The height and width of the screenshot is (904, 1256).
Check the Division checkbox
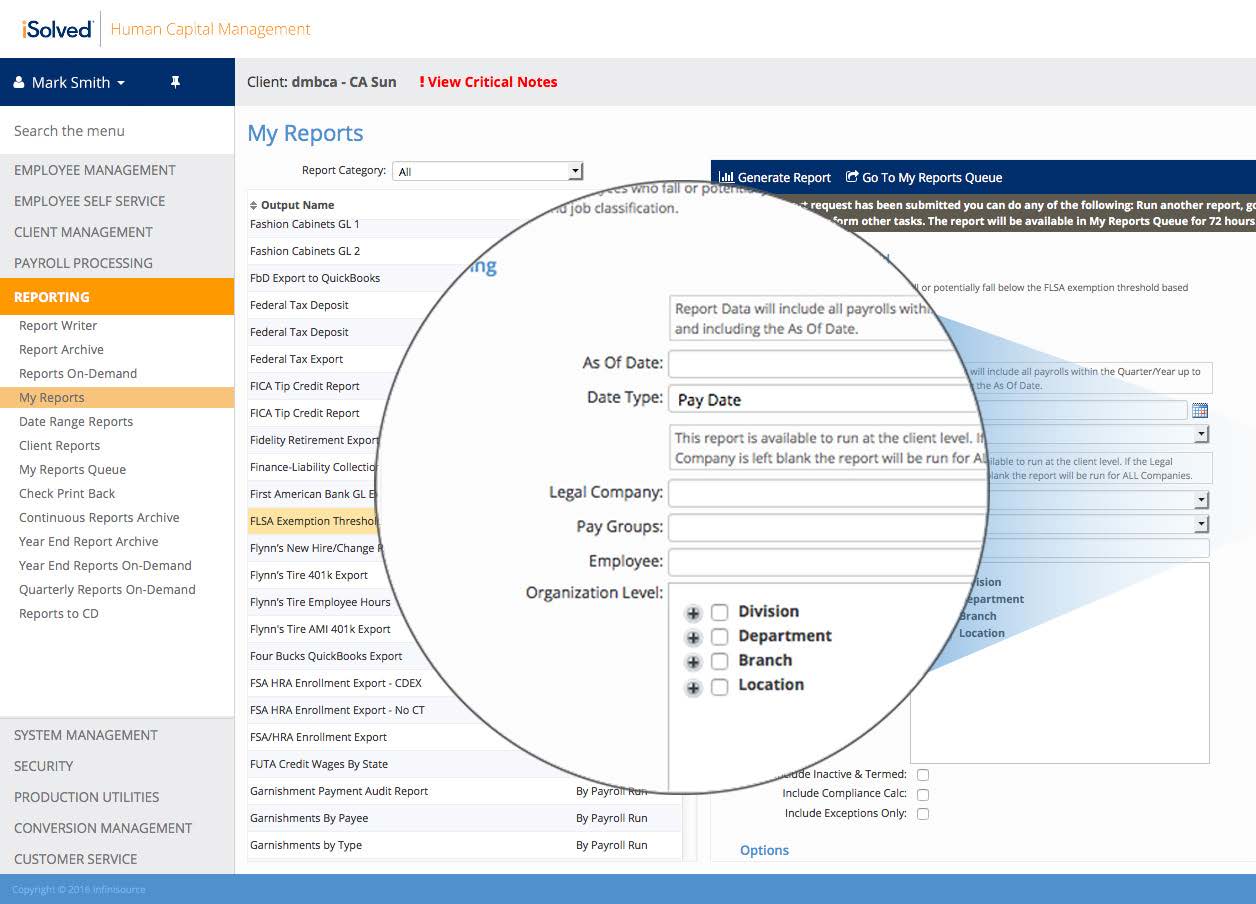point(719,612)
